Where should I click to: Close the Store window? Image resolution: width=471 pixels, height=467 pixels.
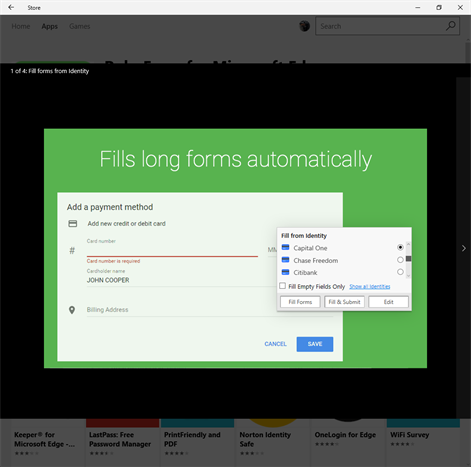pos(460,7)
